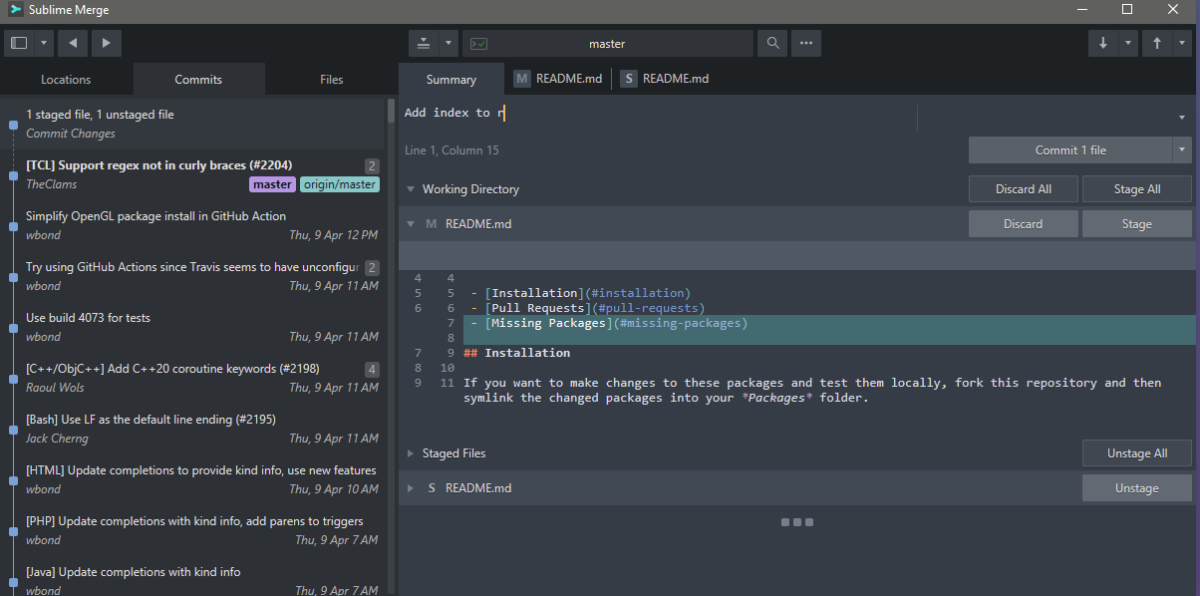Open the more actions ellipsis menu
The width and height of the screenshot is (1200, 596).
806,43
